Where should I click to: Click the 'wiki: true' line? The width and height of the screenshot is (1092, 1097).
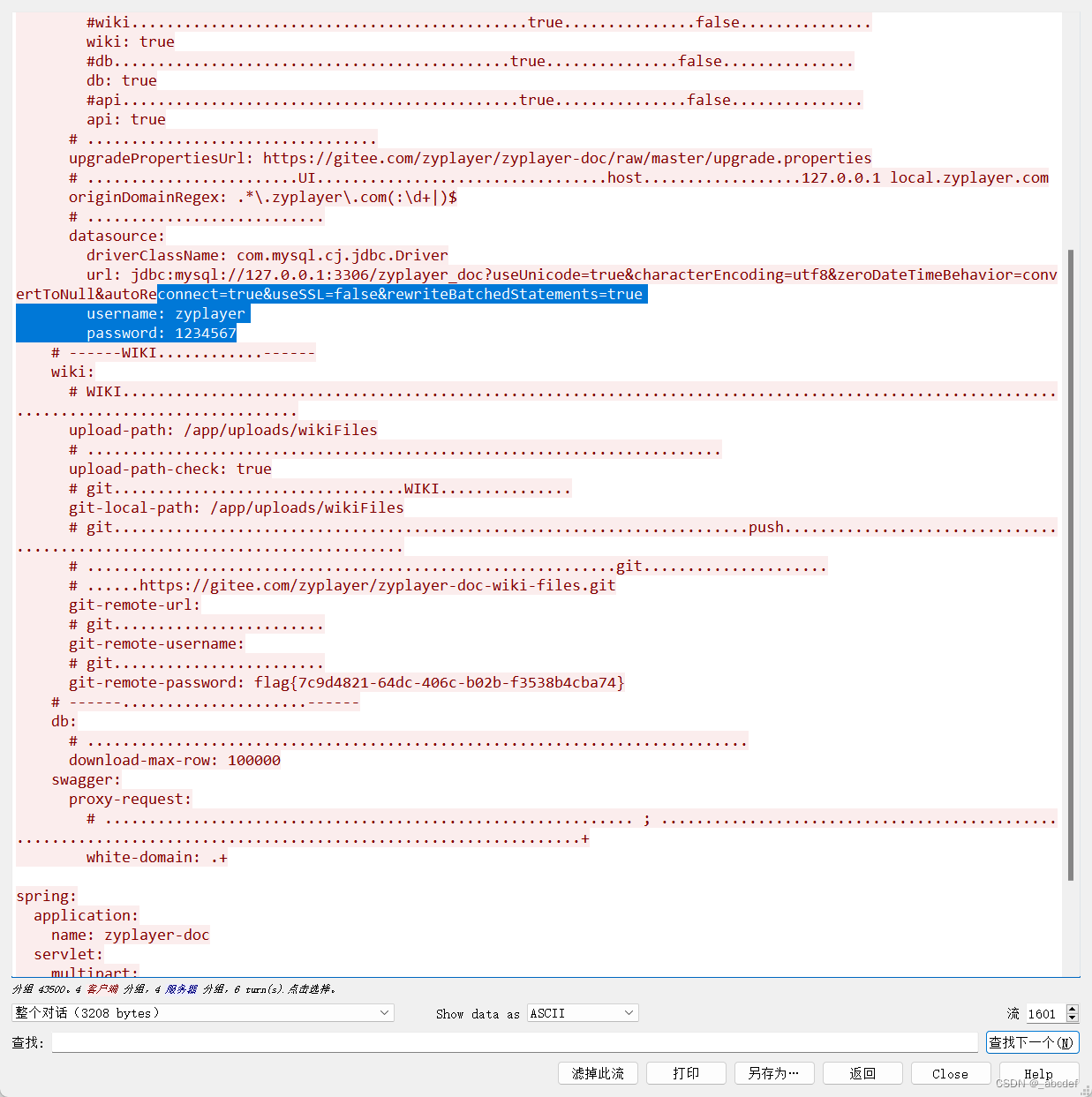[x=131, y=41]
